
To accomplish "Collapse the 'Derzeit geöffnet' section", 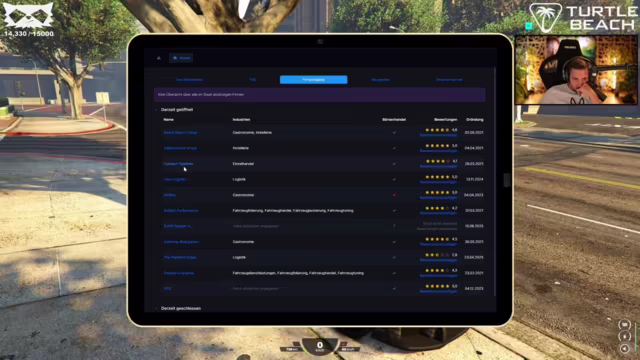I will pyautogui.click(x=177, y=109).
